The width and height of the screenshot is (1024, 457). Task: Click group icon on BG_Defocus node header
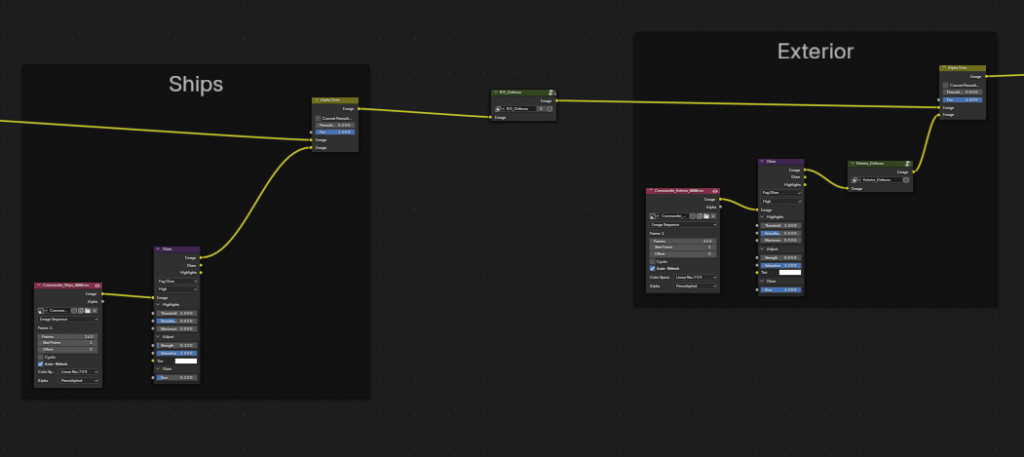pyautogui.click(x=552, y=93)
